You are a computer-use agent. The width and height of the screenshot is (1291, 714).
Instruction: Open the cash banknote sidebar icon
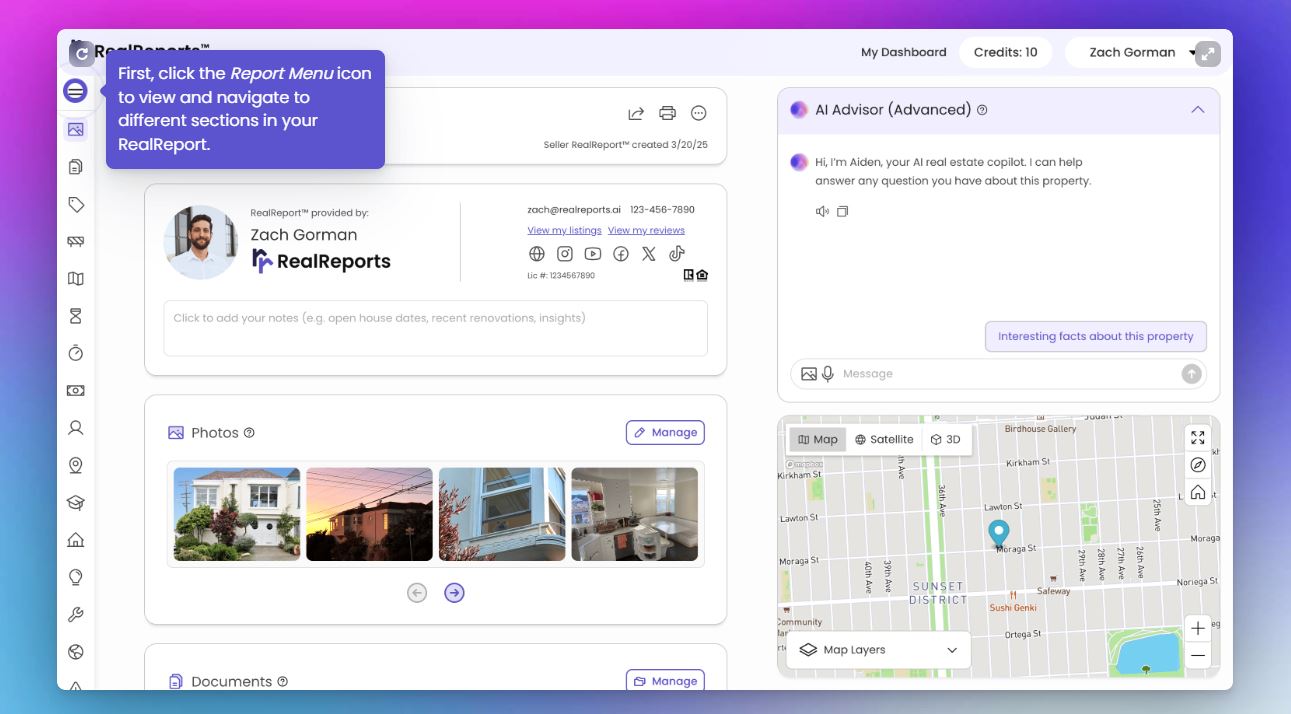click(75, 390)
